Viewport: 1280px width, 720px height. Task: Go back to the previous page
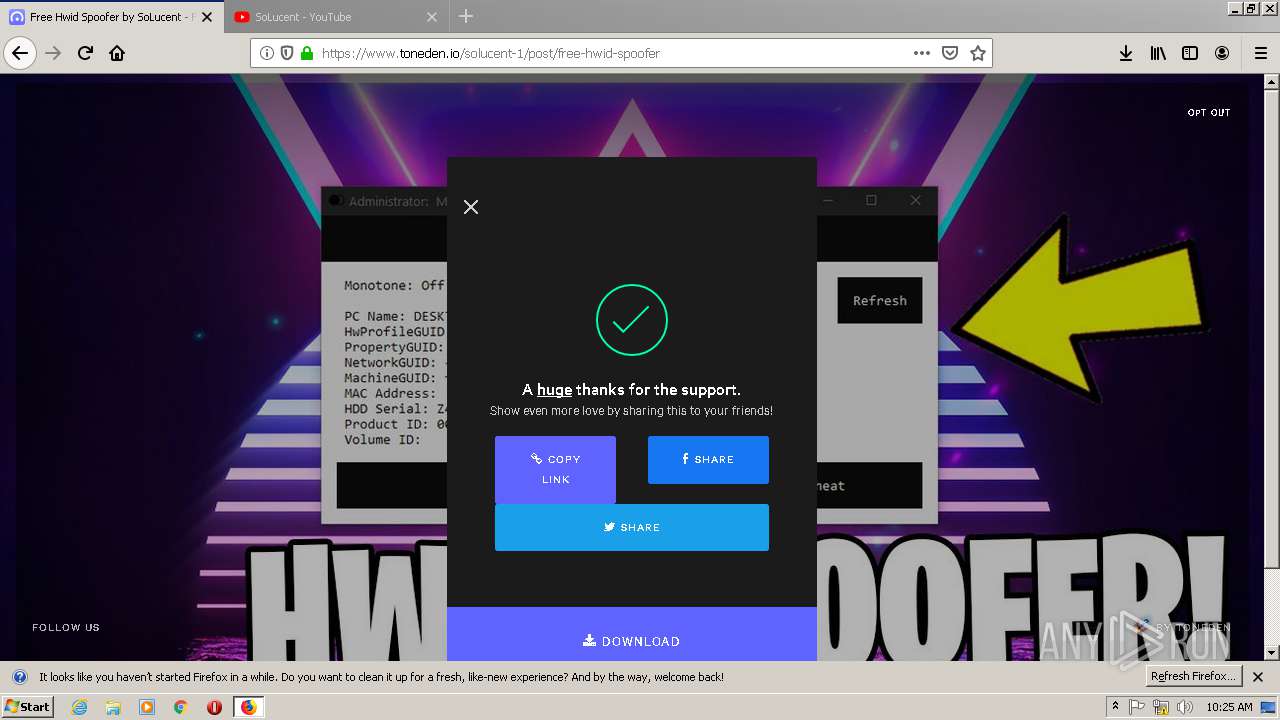click(x=20, y=53)
